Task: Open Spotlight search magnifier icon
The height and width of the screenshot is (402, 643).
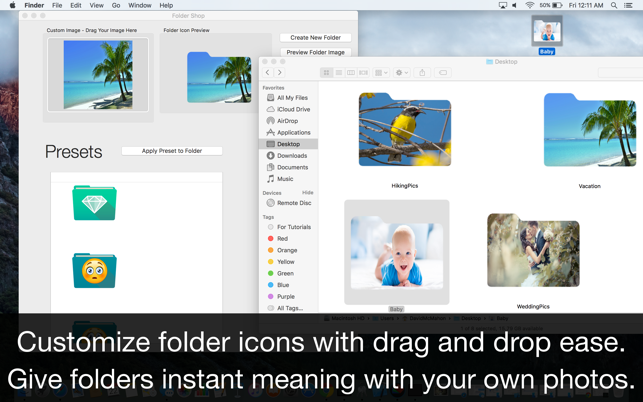Action: pyautogui.click(x=613, y=5)
